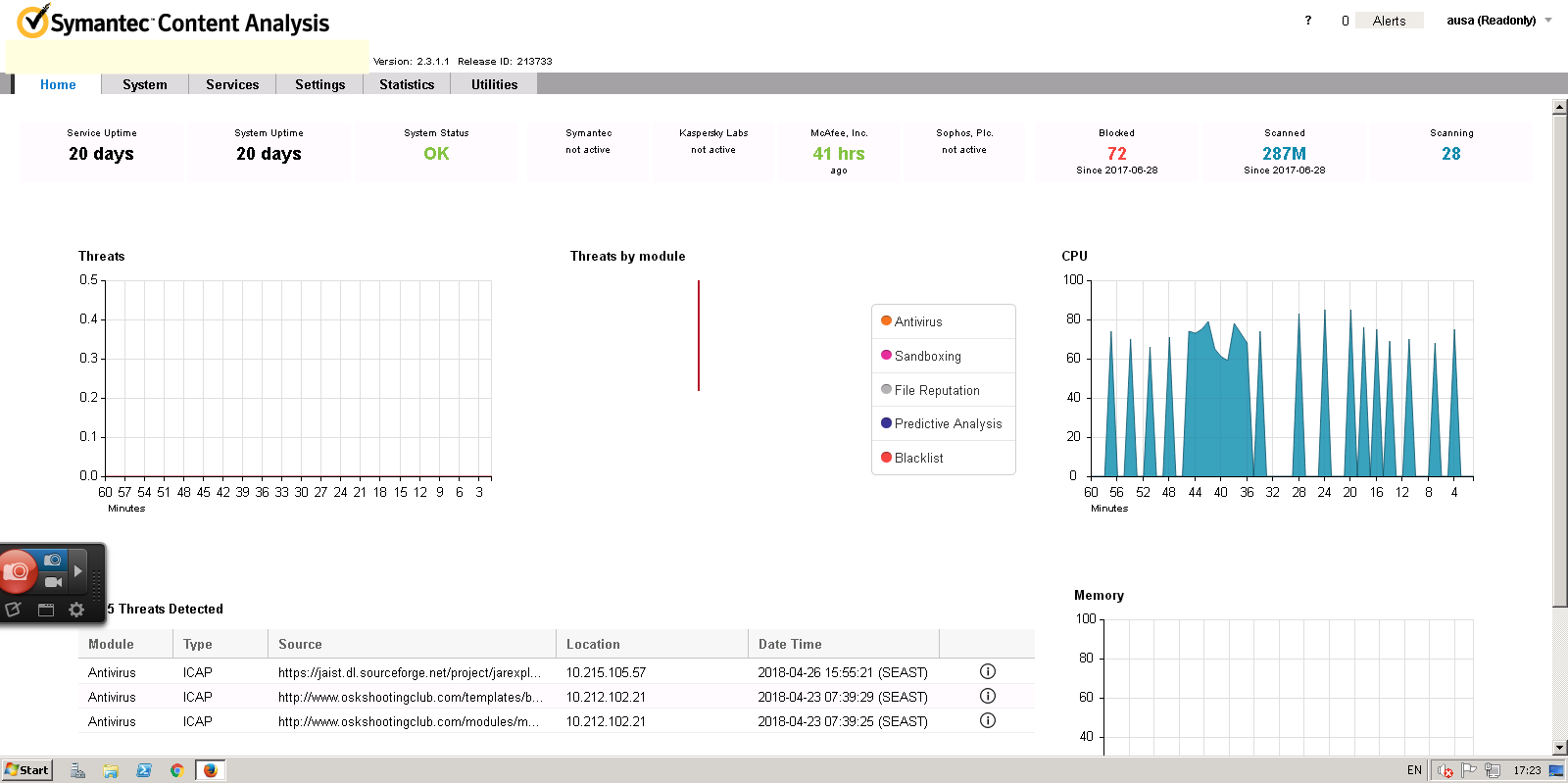Click the vertical scrollbar thumb

[1560, 361]
